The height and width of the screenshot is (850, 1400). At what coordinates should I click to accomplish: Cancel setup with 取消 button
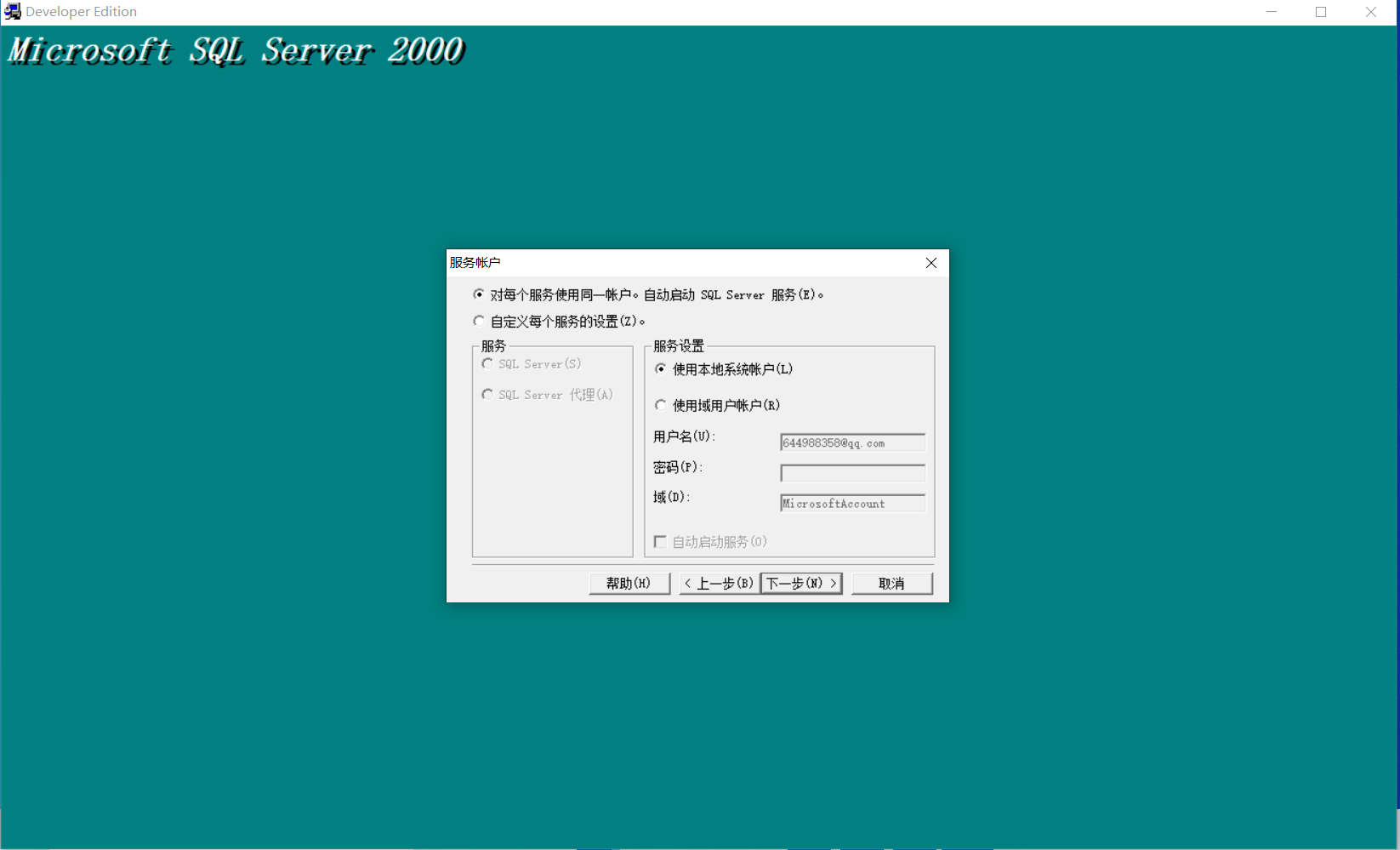tap(891, 583)
